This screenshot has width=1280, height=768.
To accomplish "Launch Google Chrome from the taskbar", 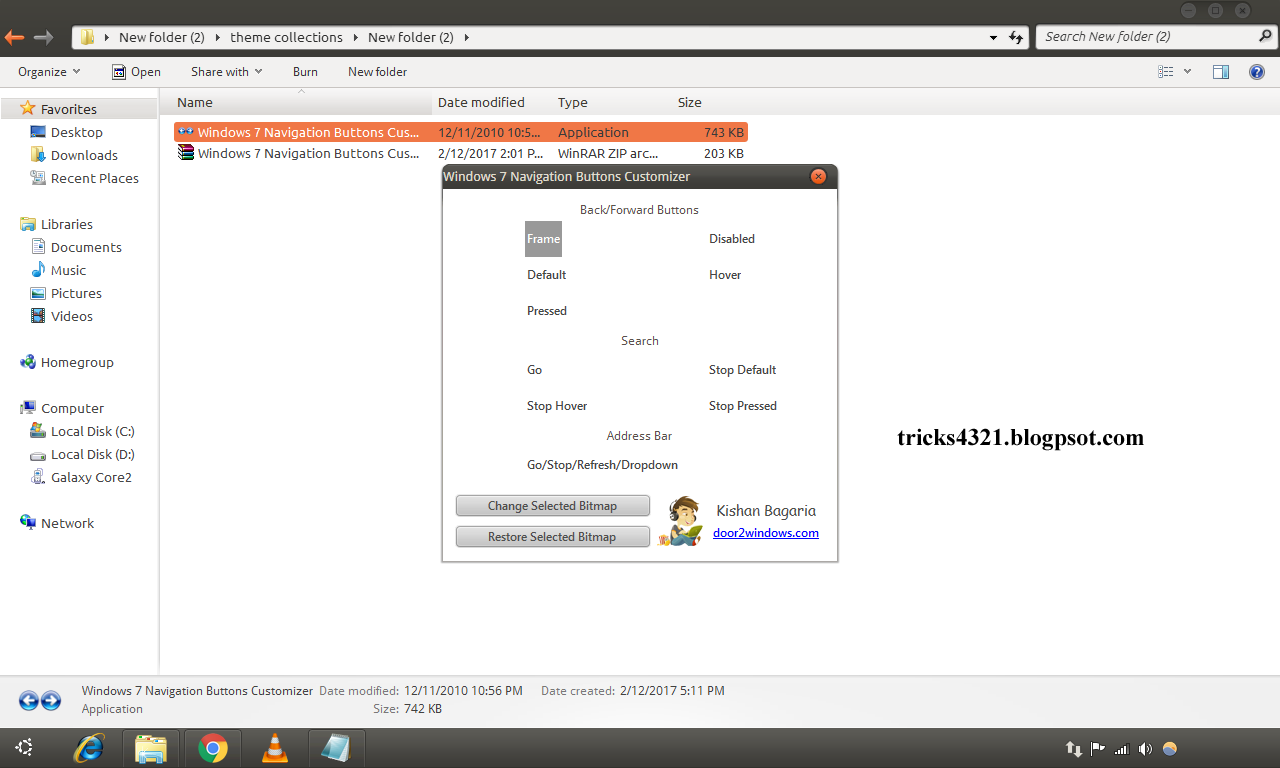I will pyautogui.click(x=212, y=747).
